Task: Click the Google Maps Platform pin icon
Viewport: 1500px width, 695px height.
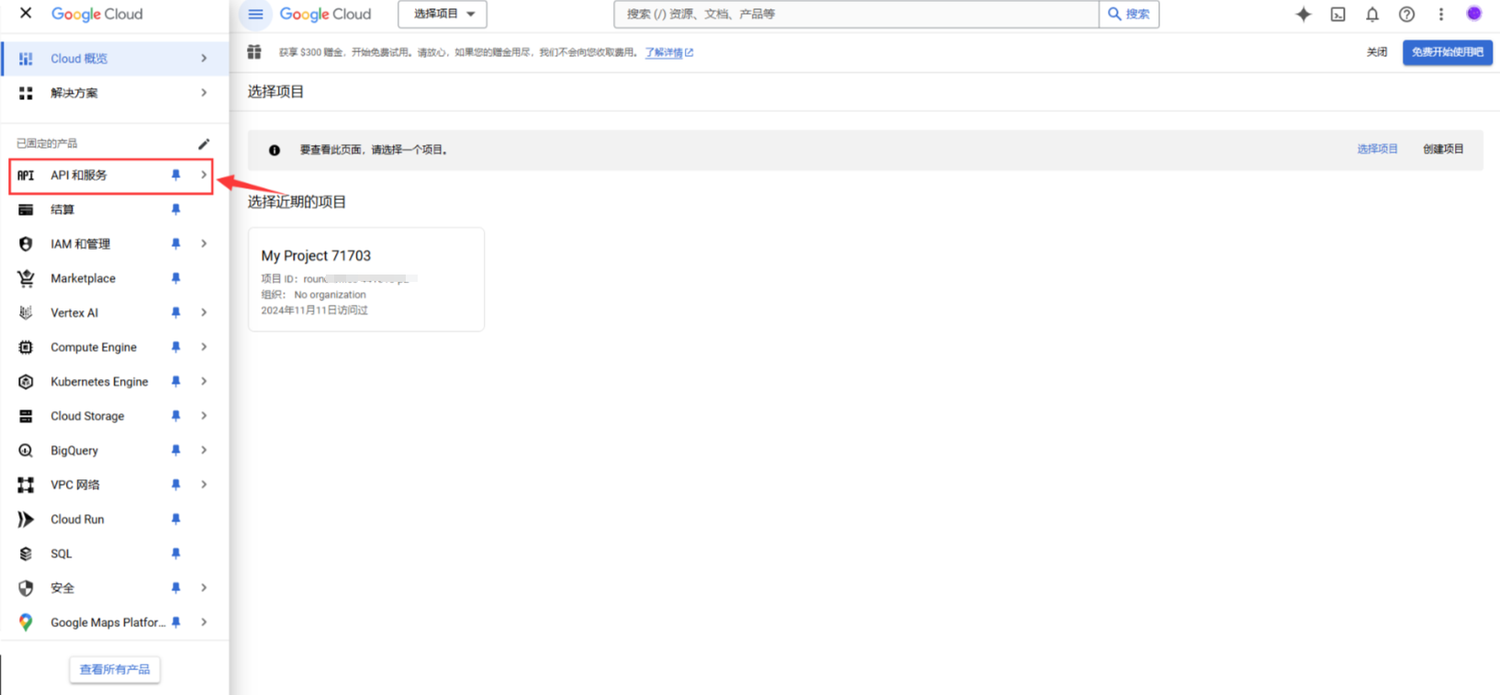Action: coord(26,622)
